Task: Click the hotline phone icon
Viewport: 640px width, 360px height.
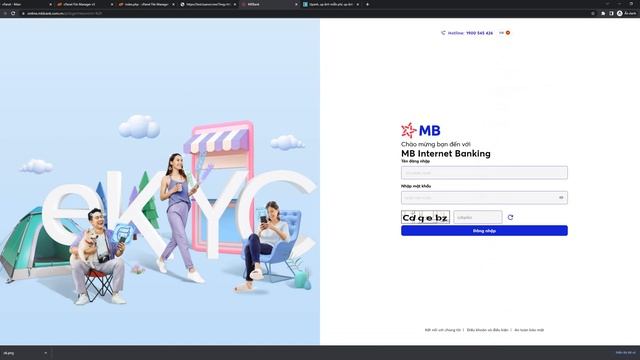Action: [443, 33]
